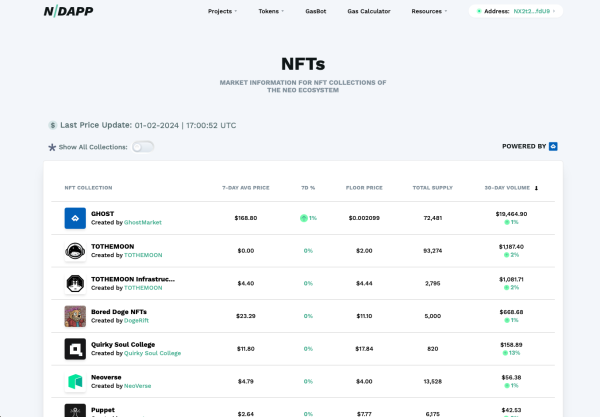Open the wallet Address dropdown
Image resolution: width=600 pixels, height=417 pixels.
pyautogui.click(x=515, y=11)
